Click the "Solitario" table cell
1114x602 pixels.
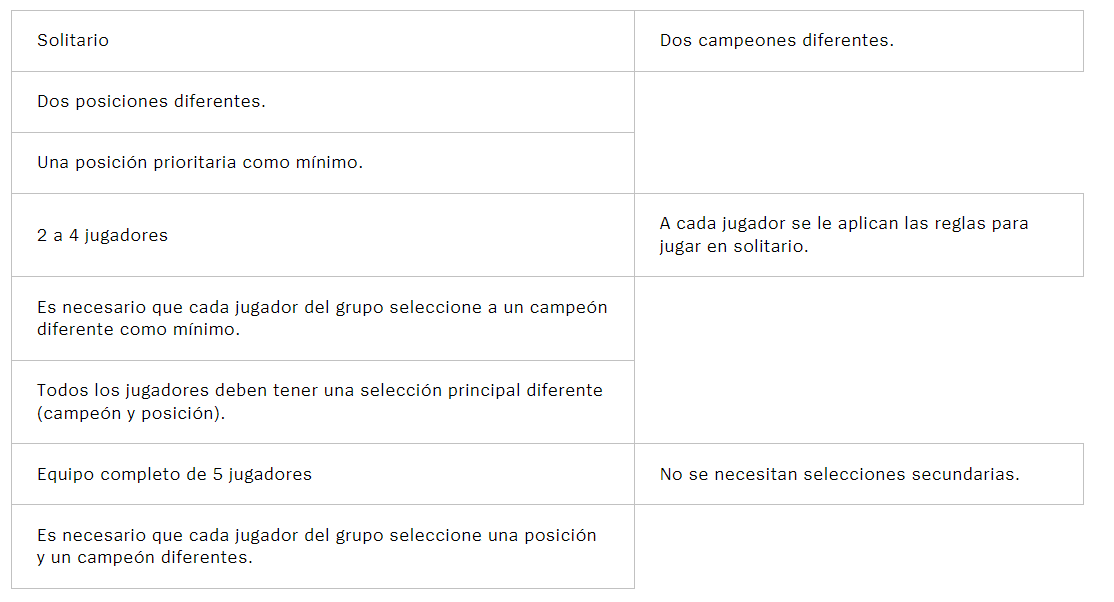[323, 41]
